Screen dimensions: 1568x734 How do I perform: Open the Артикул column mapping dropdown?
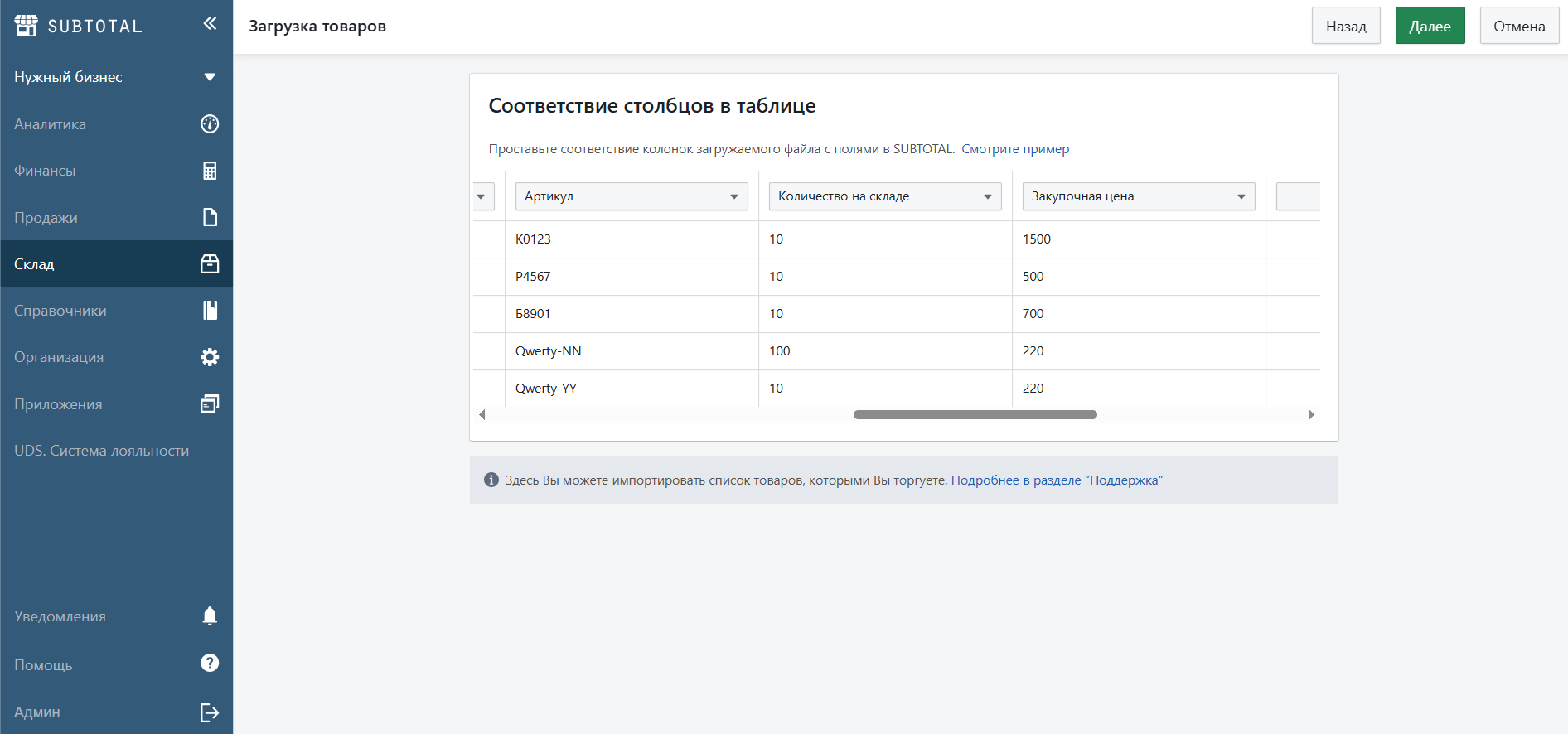(631, 196)
